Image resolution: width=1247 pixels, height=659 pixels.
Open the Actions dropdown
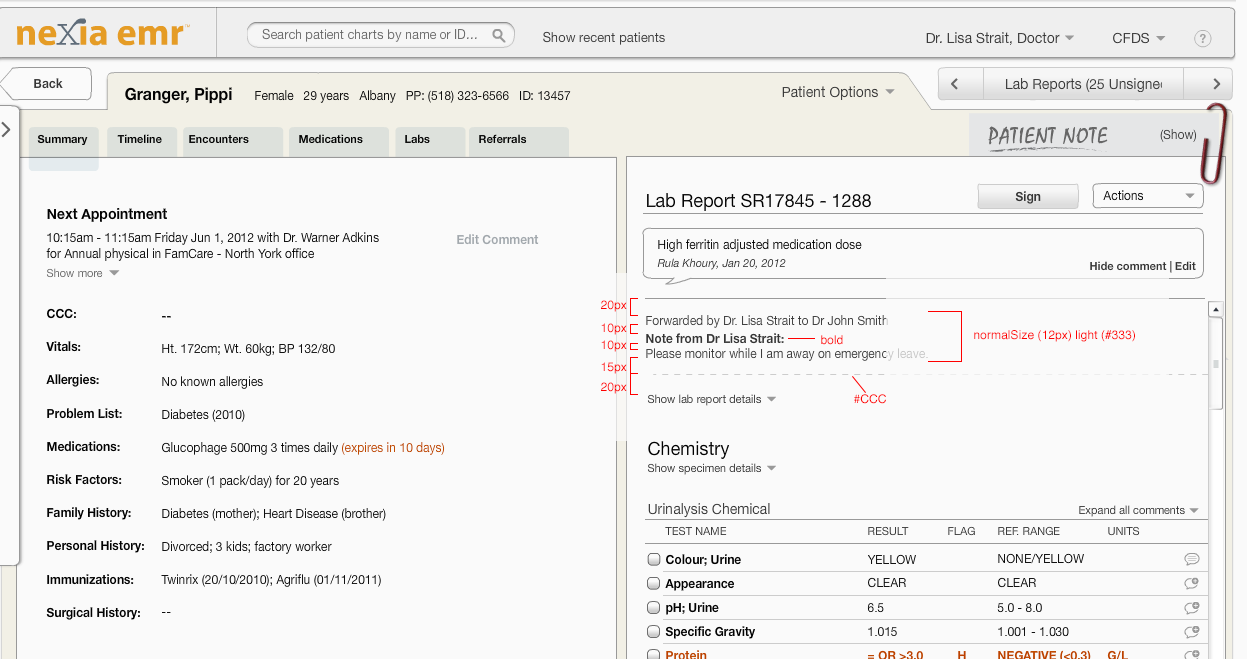pos(1147,196)
